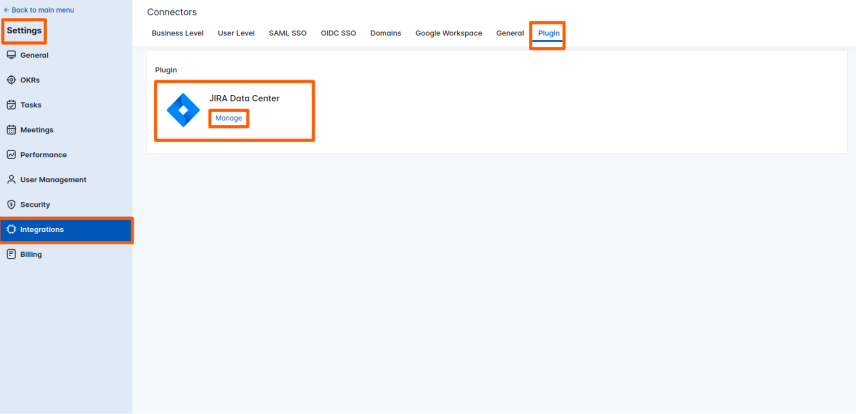Select Integrations in the sidebar
Image resolution: width=856 pixels, height=414 pixels.
(x=66, y=229)
